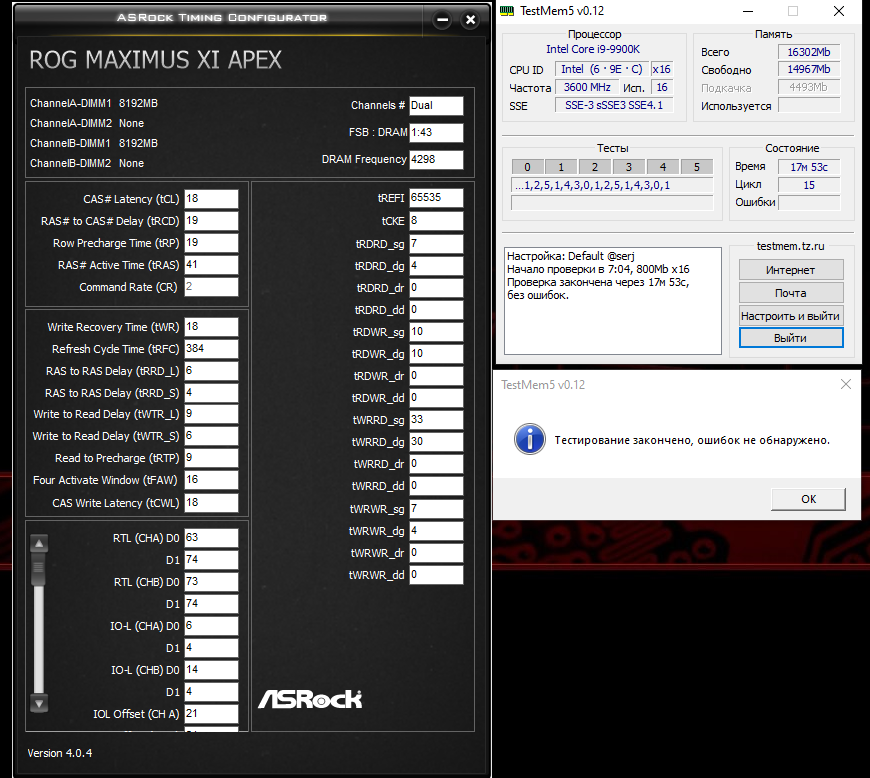Click the ChannelA-DIMM1 8192MB entry
This screenshot has width=870, height=778.
tap(94, 103)
